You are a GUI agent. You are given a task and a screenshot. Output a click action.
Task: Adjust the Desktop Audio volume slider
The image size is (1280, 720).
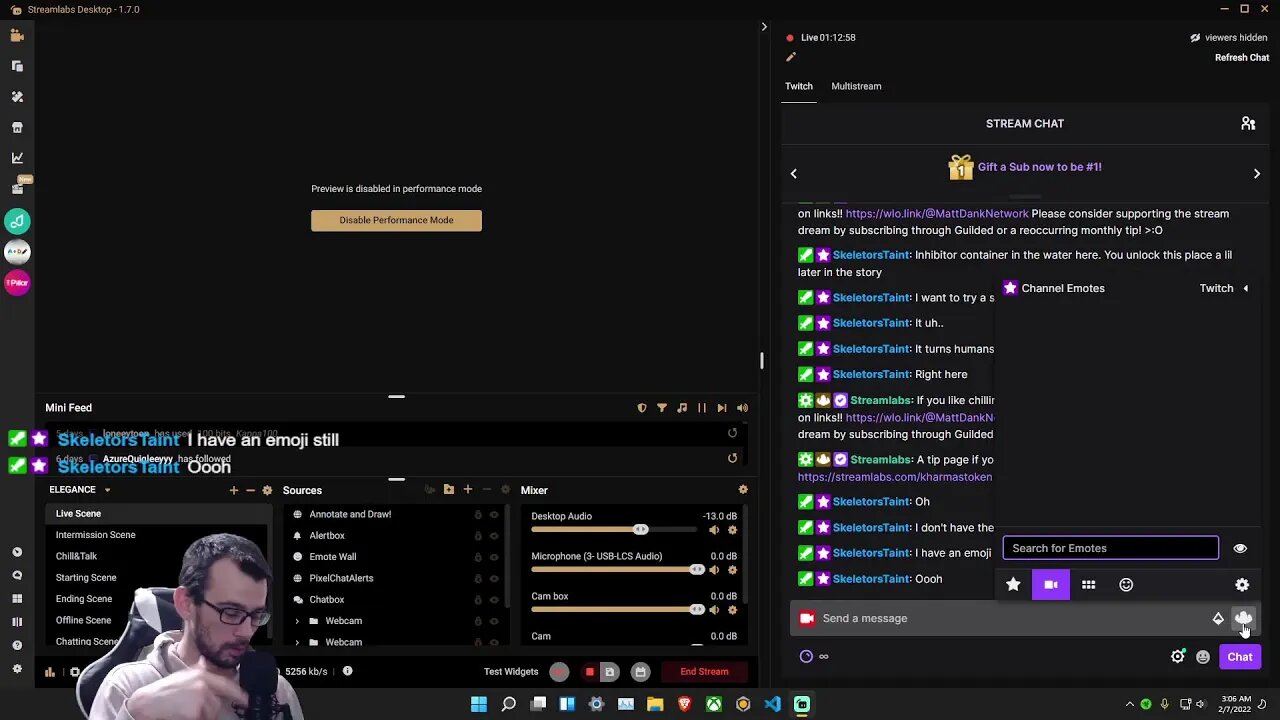click(615, 530)
